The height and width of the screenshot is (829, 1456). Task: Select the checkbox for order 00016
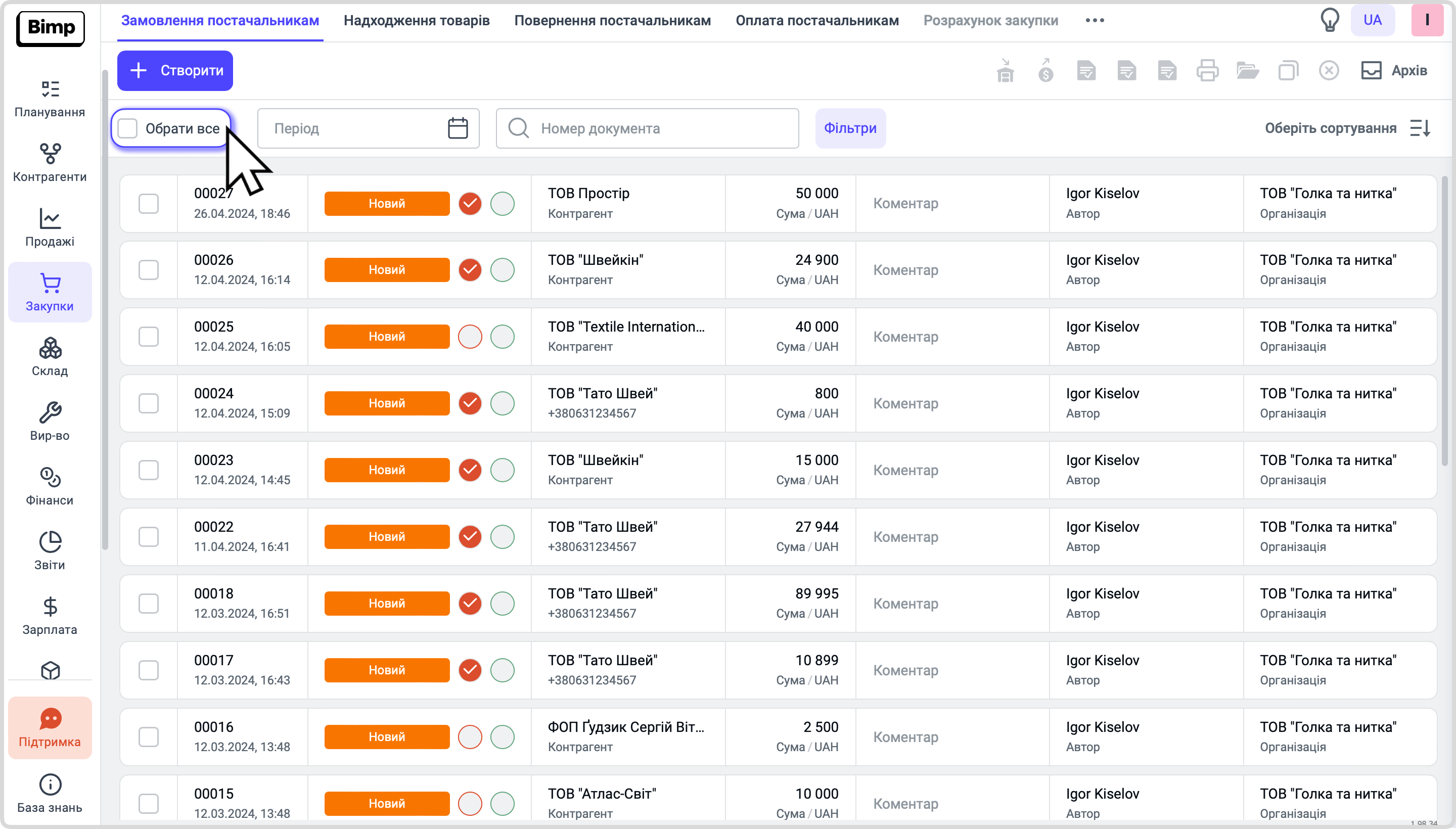click(x=149, y=737)
